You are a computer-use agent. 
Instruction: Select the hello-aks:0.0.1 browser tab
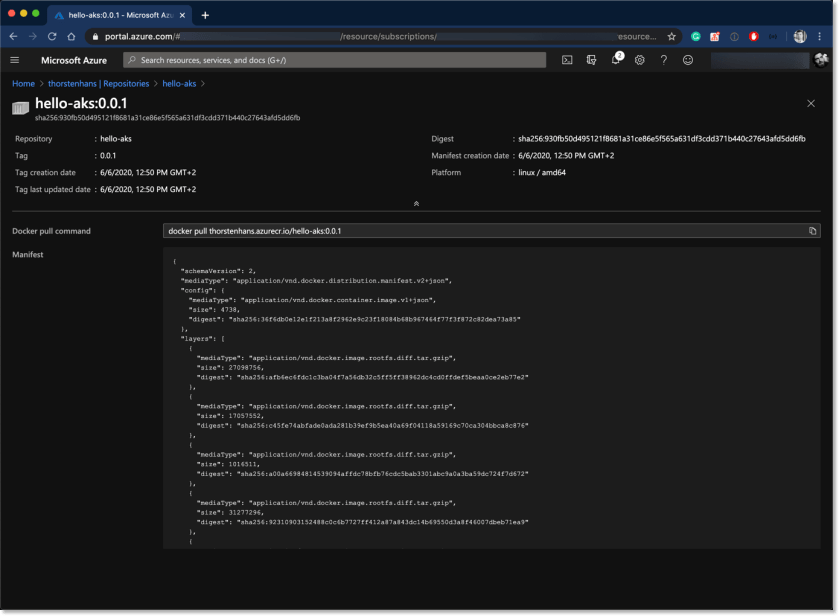point(119,15)
